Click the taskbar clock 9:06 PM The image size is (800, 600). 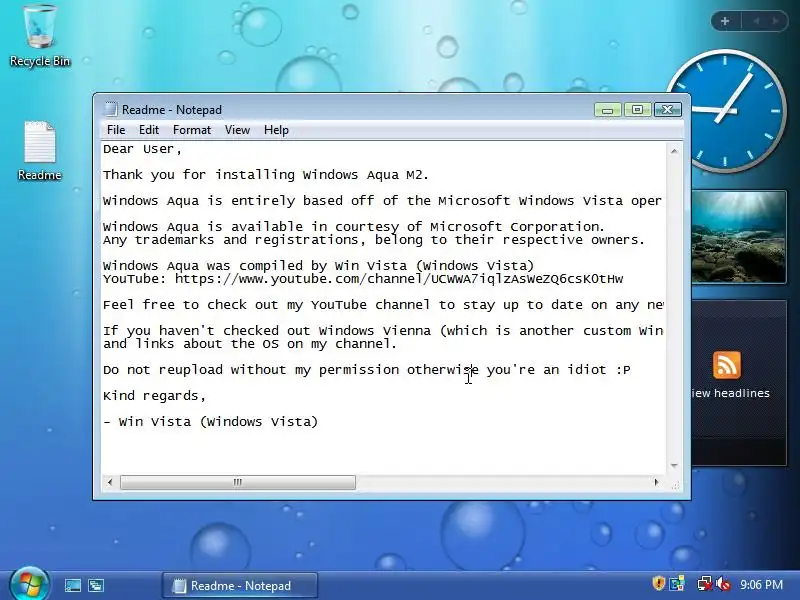pyautogui.click(x=761, y=584)
